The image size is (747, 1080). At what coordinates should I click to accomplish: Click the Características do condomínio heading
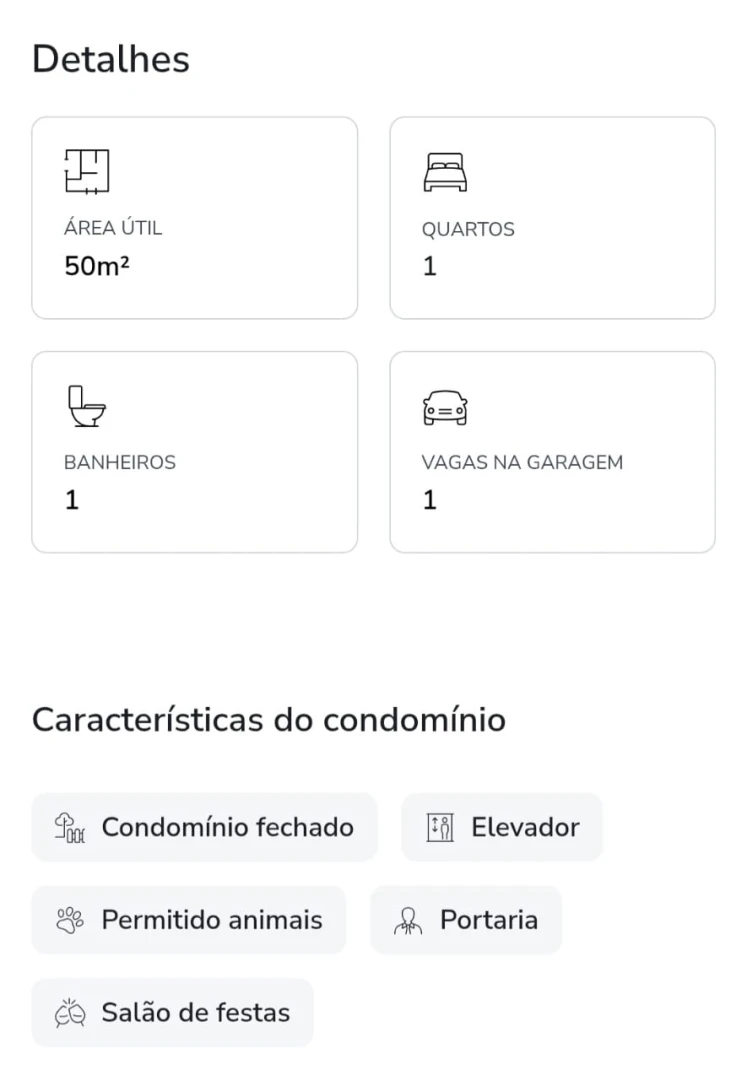(269, 719)
